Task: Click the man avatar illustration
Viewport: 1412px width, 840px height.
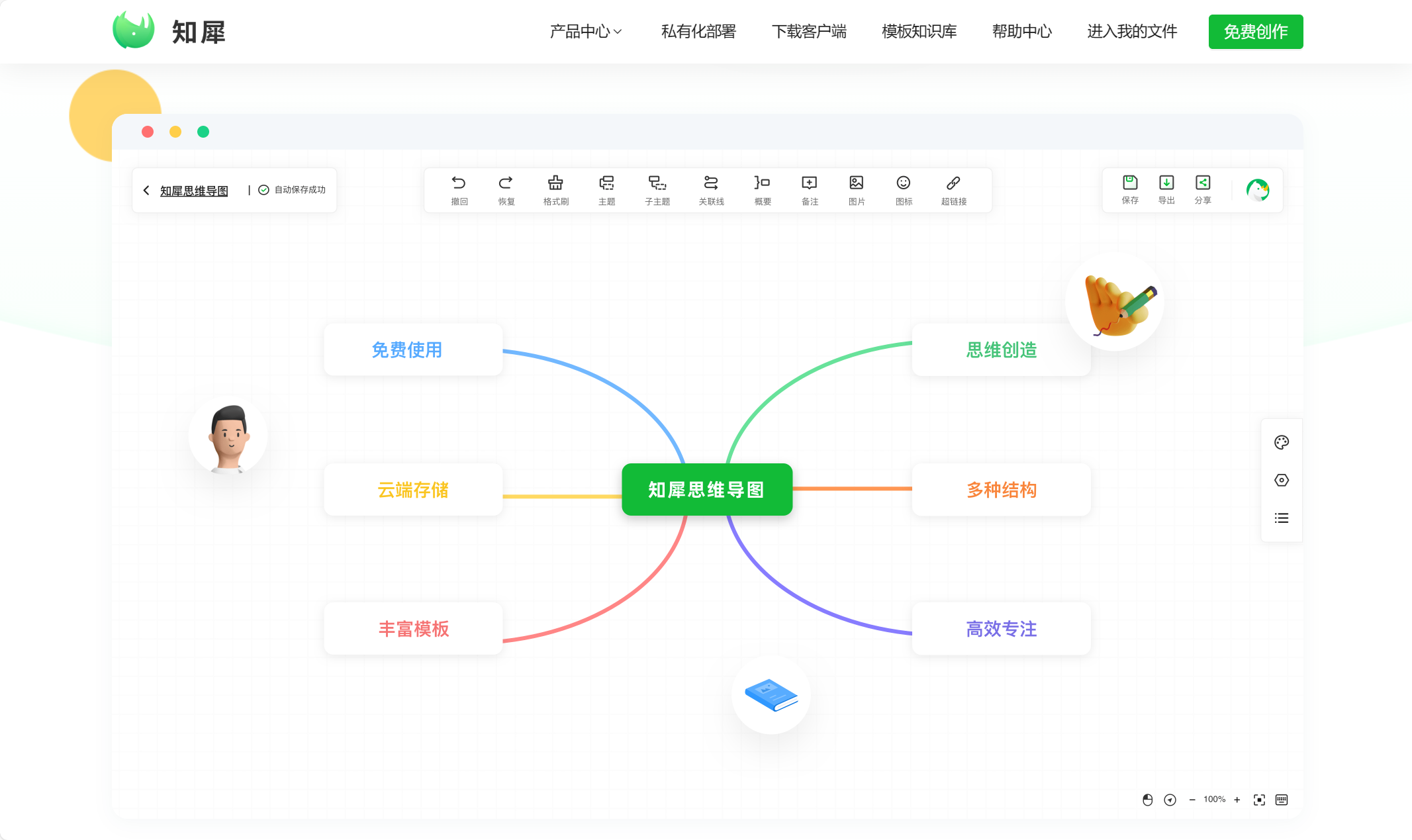Action: pyautogui.click(x=228, y=436)
